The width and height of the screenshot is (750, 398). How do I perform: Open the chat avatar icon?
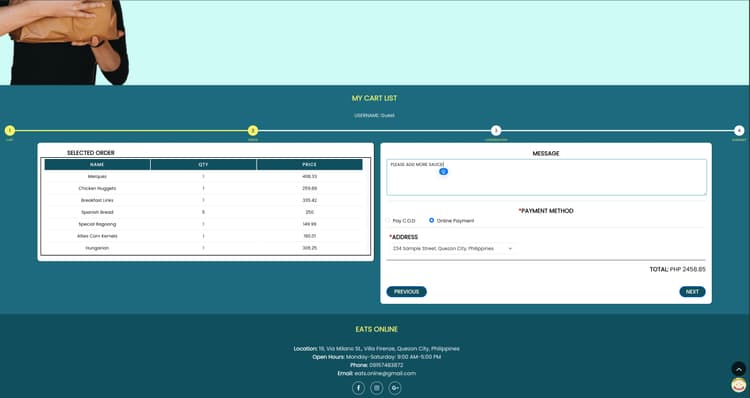(739, 385)
